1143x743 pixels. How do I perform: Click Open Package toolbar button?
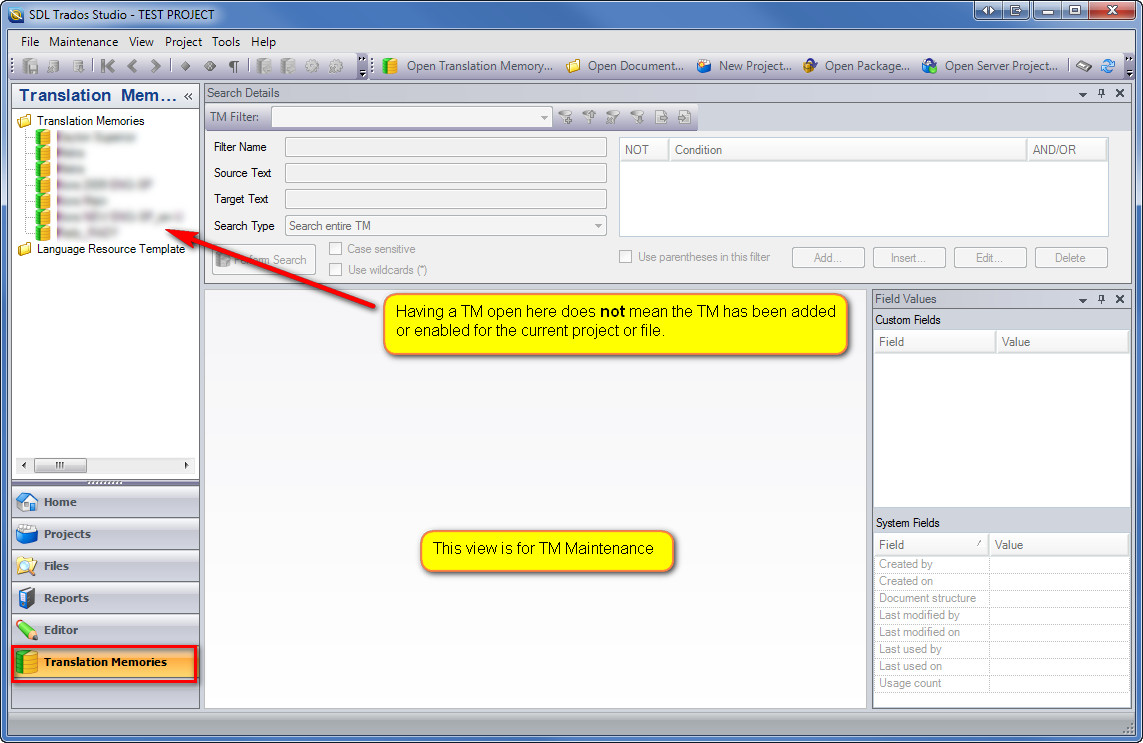click(x=857, y=66)
